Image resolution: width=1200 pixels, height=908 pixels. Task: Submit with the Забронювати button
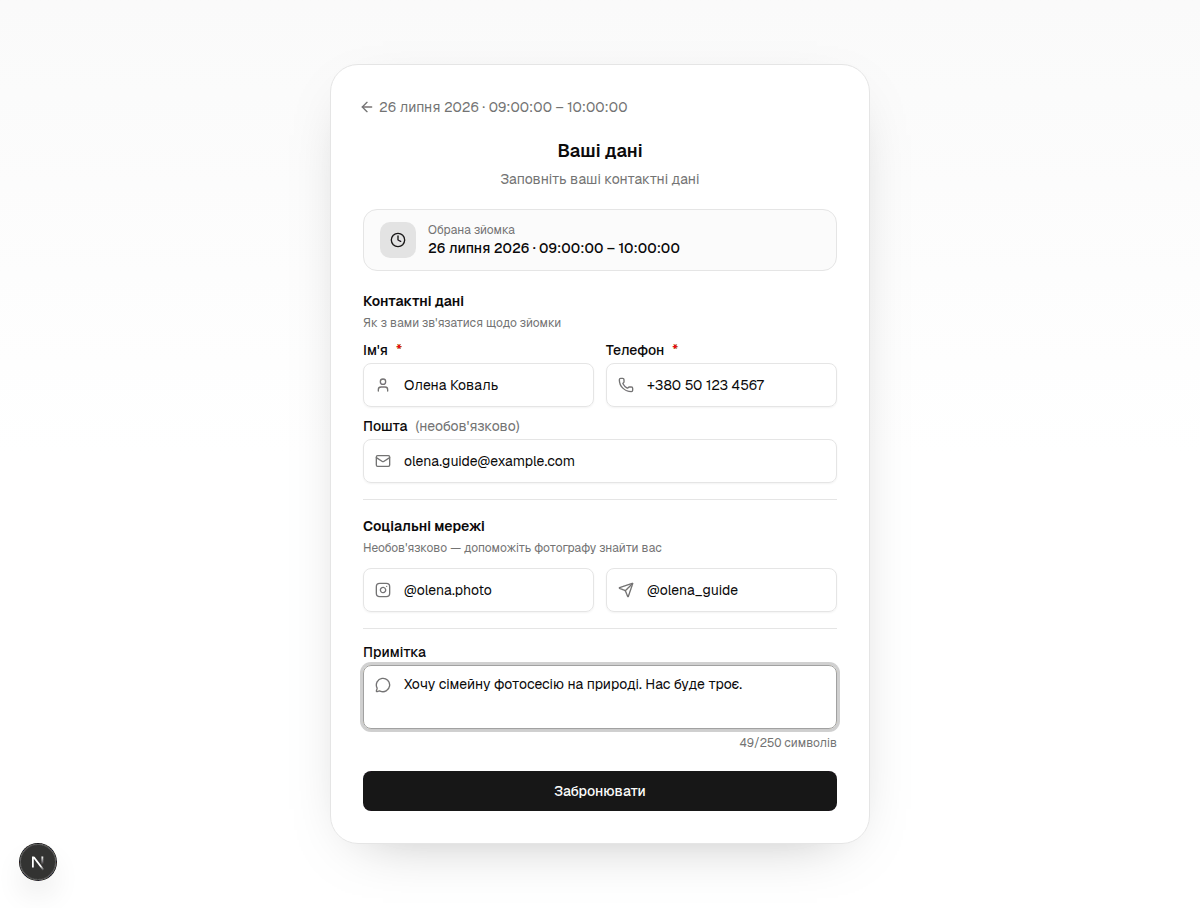pyautogui.click(x=600, y=791)
